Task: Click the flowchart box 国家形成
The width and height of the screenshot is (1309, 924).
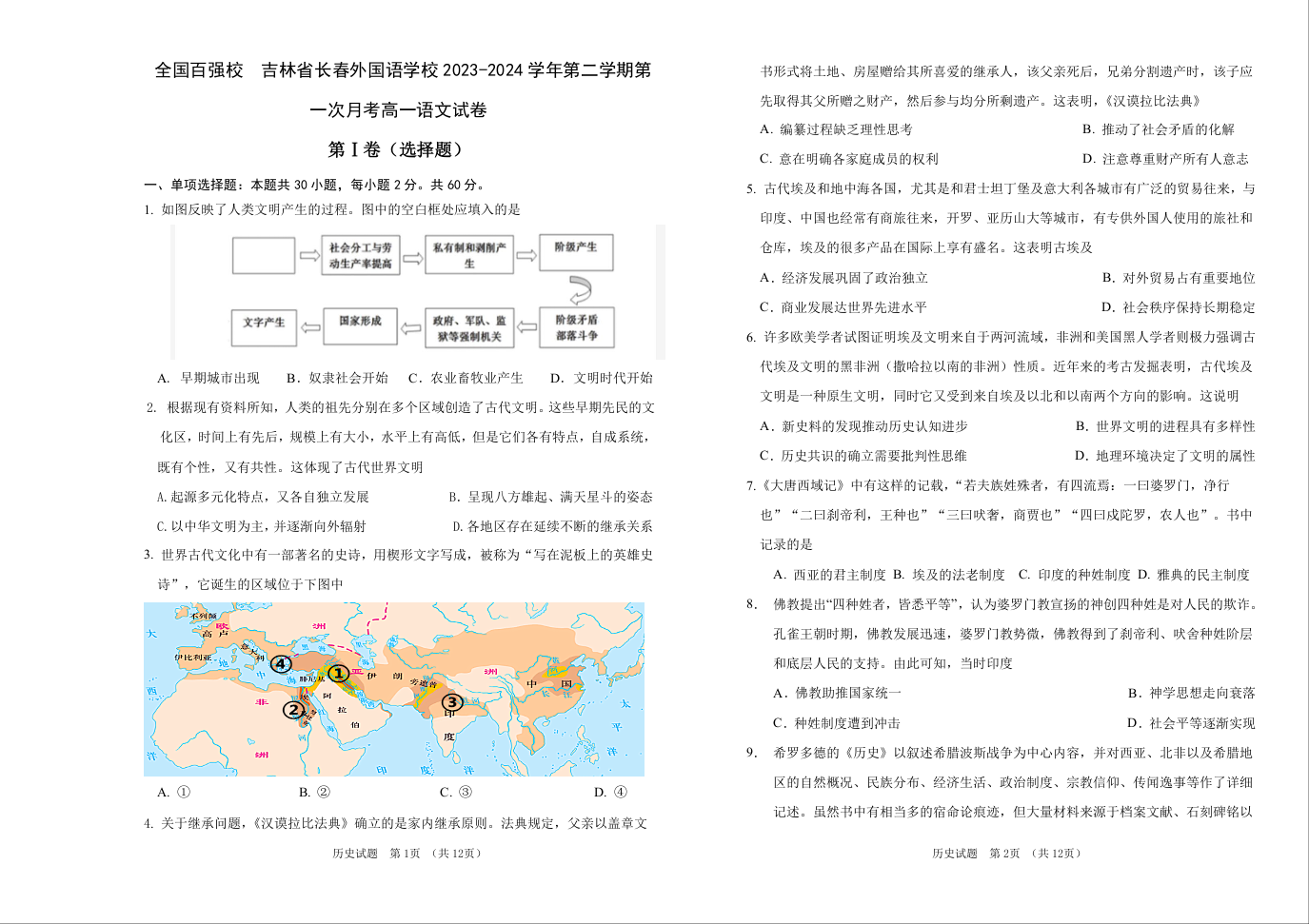Action: 360,325
